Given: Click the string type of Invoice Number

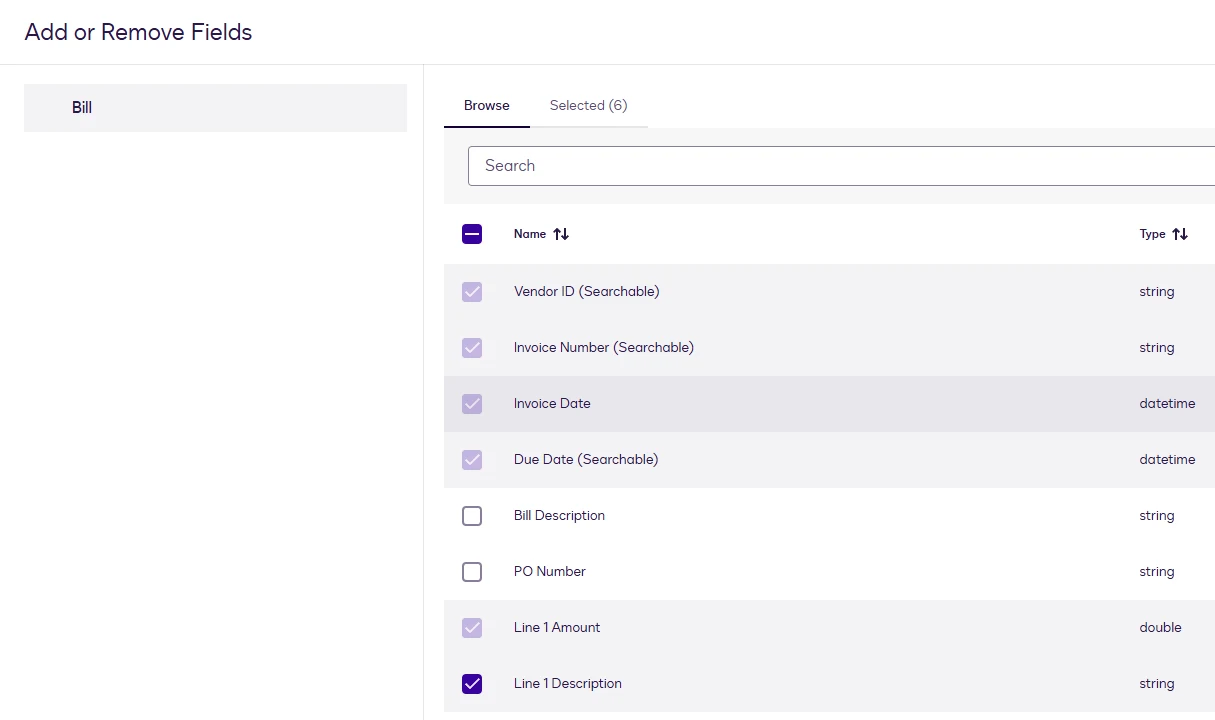Looking at the screenshot, I should [x=1157, y=348].
